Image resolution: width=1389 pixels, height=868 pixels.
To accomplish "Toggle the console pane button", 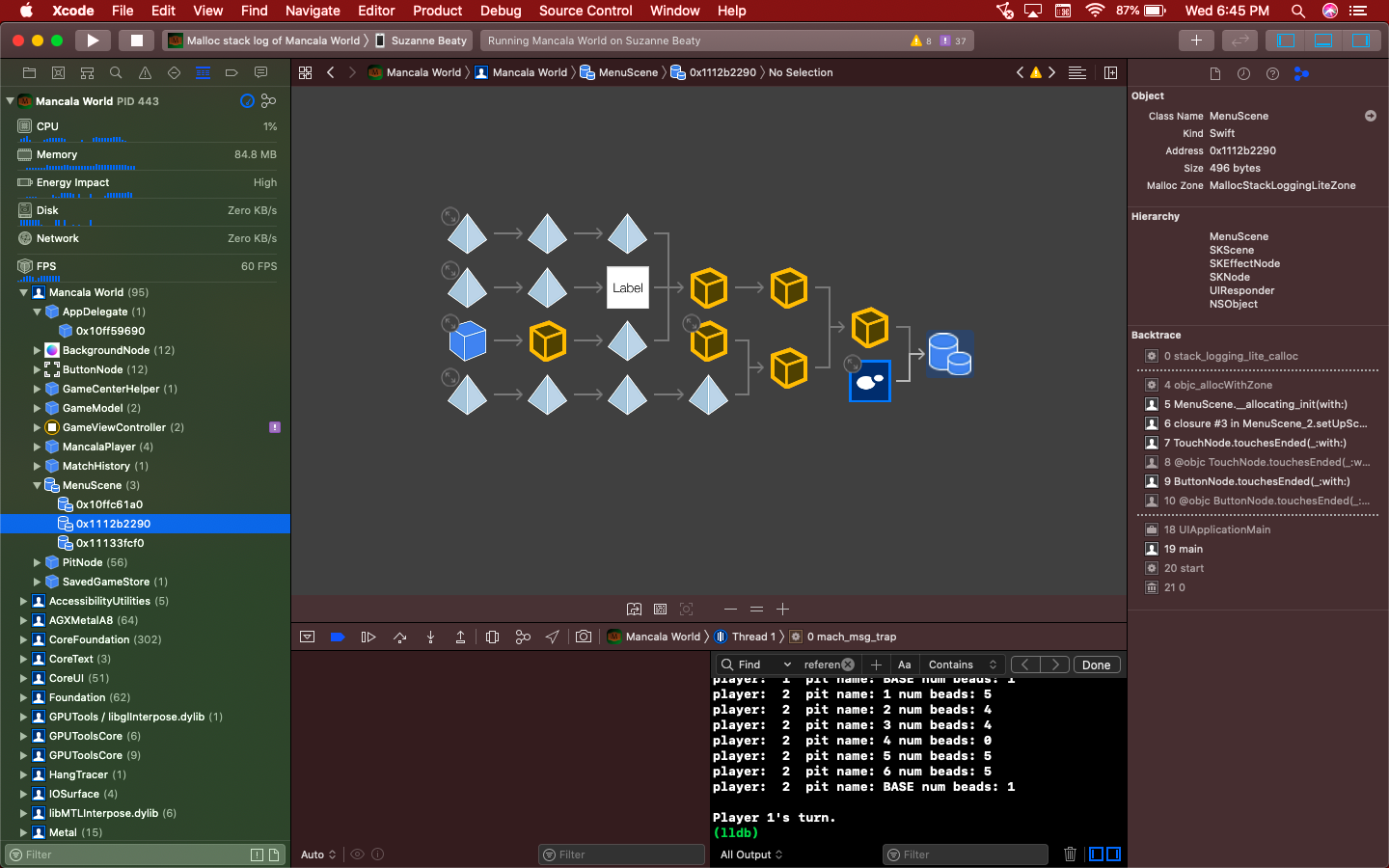I will (1113, 854).
